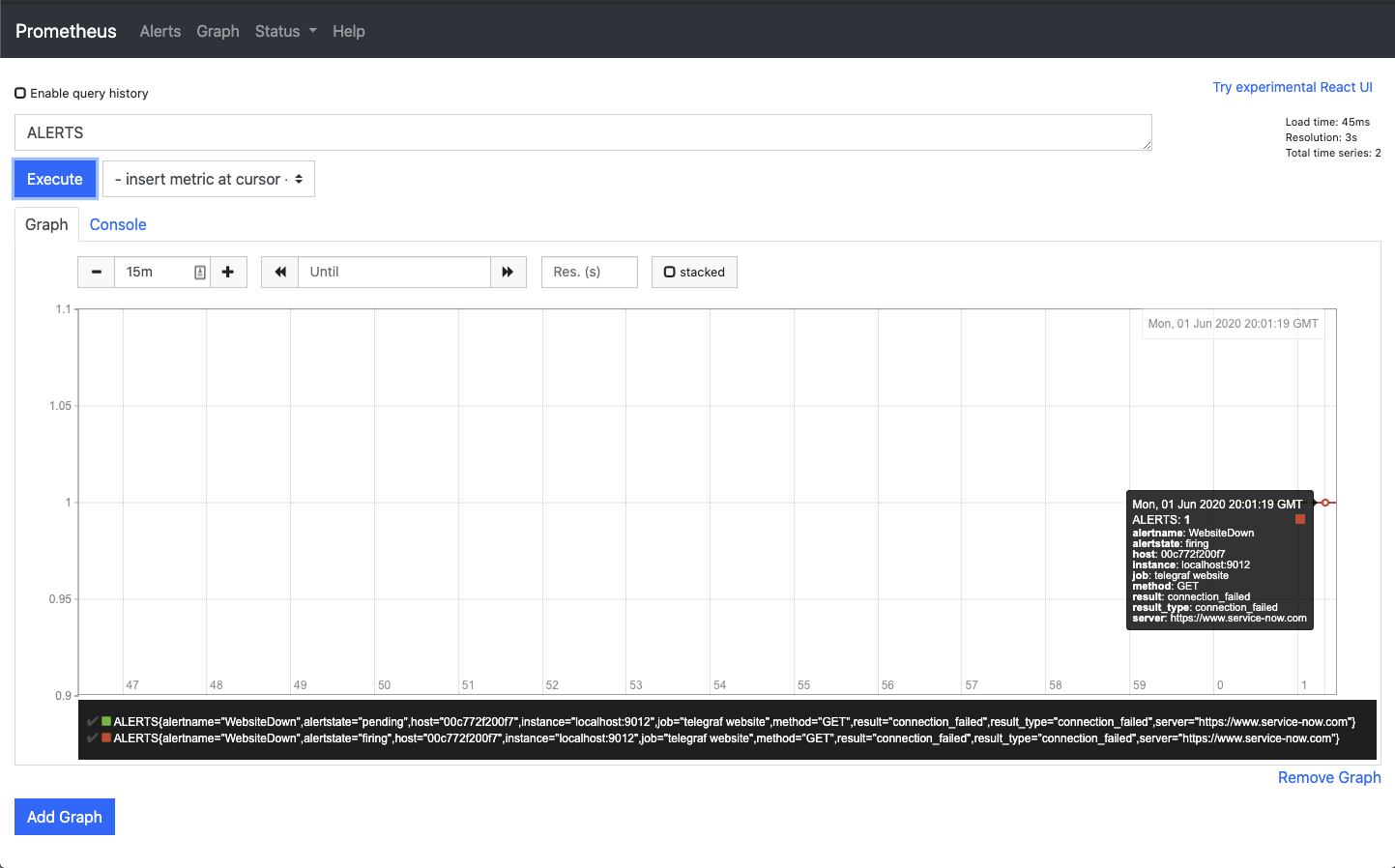
Task: Click the red series swatch in the tooltip
Action: pyautogui.click(x=1300, y=519)
